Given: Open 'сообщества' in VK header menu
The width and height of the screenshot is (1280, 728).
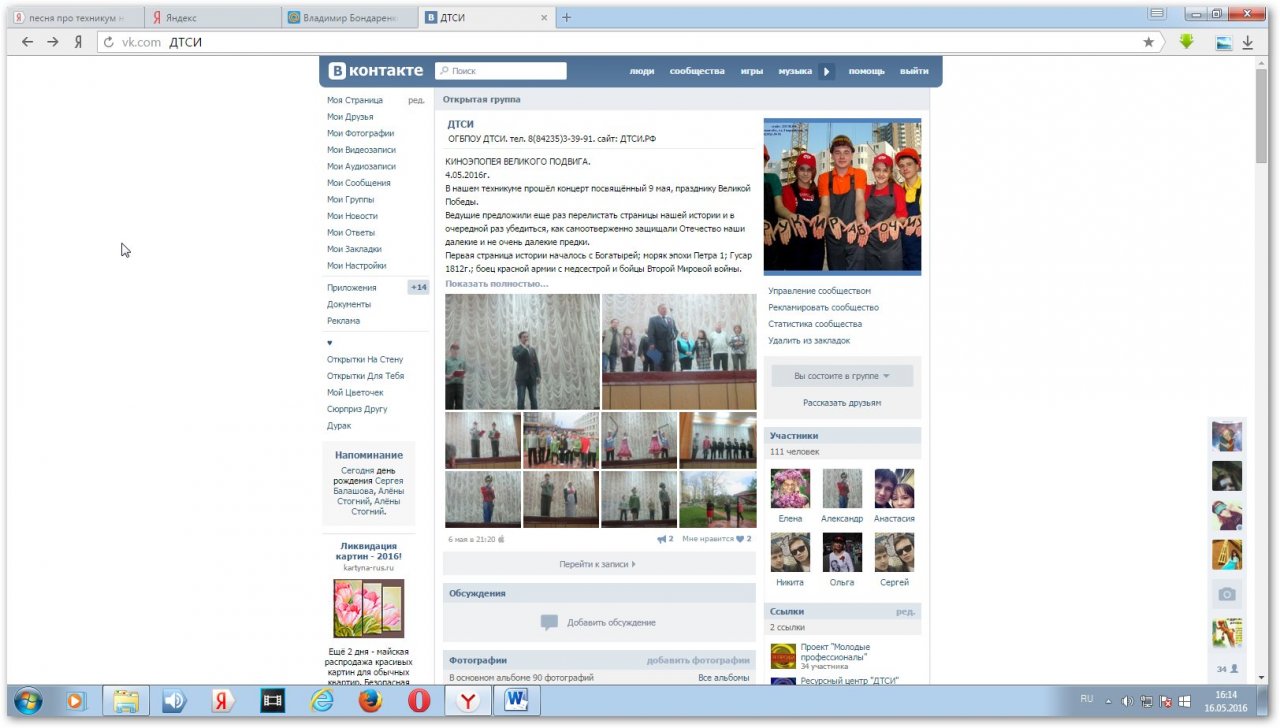Looking at the screenshot, I should [x=697, y=71].
